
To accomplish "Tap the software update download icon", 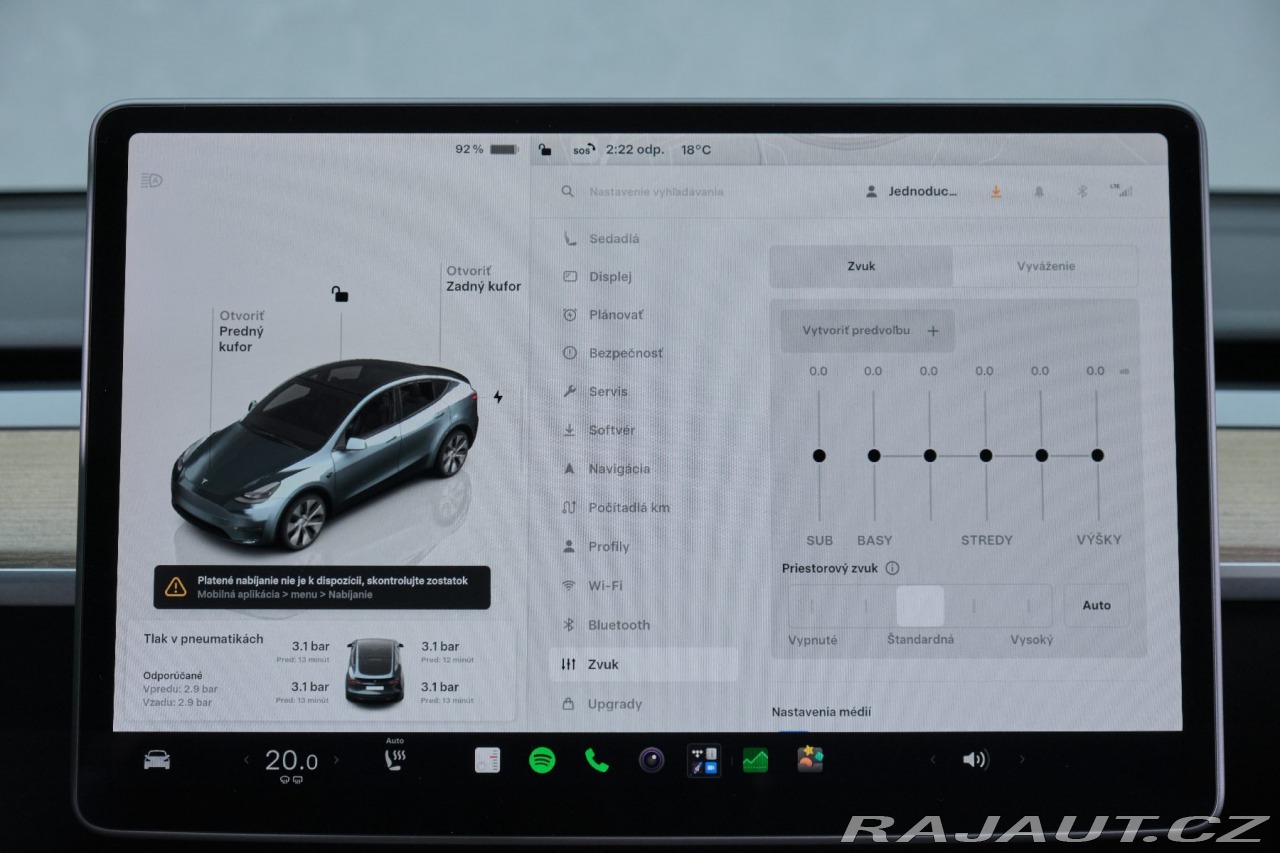I will click(996, 191).
